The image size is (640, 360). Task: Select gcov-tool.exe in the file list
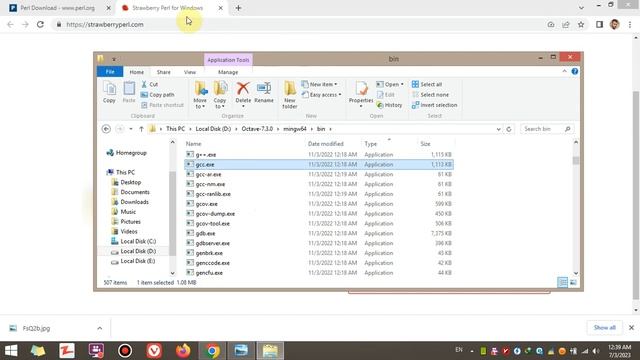tap(213, 224)
